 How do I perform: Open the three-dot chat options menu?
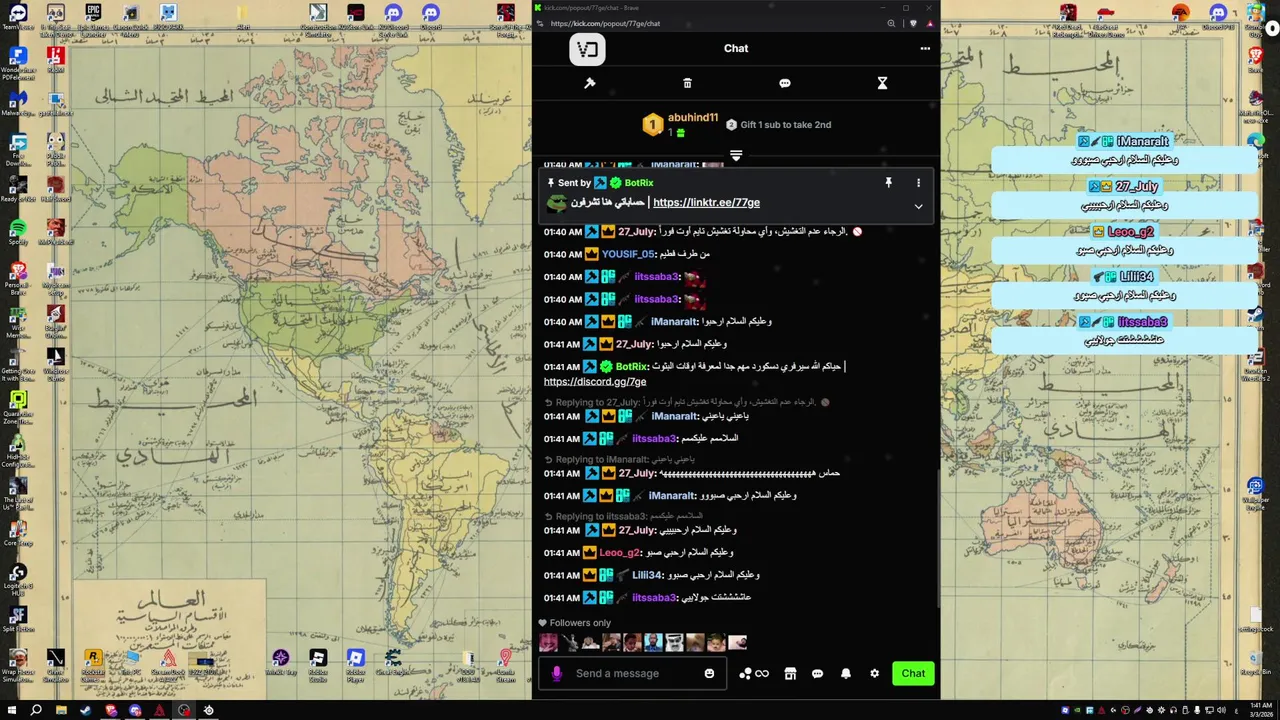(x=925, y=48)
